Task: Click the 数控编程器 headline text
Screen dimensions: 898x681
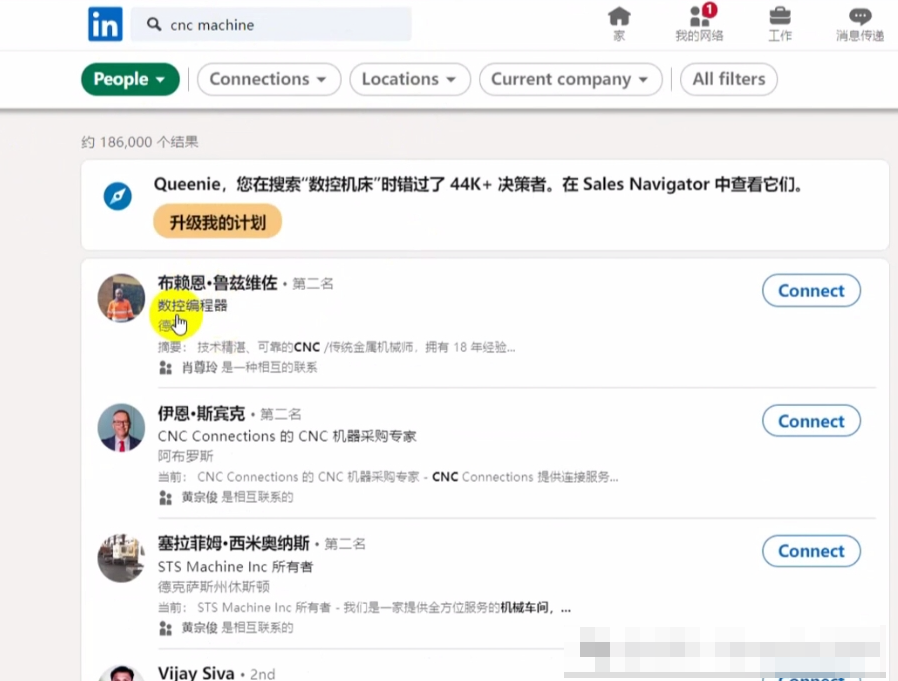Action: tap(192, 305)
